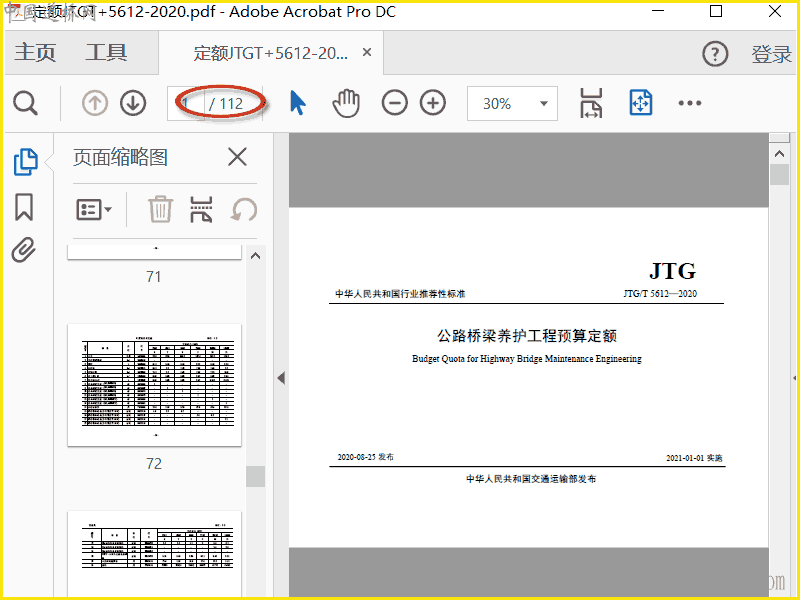This screenshot has width=800, height=600.
Task: Zoom in with the plus icon
Action: point(433,103)
